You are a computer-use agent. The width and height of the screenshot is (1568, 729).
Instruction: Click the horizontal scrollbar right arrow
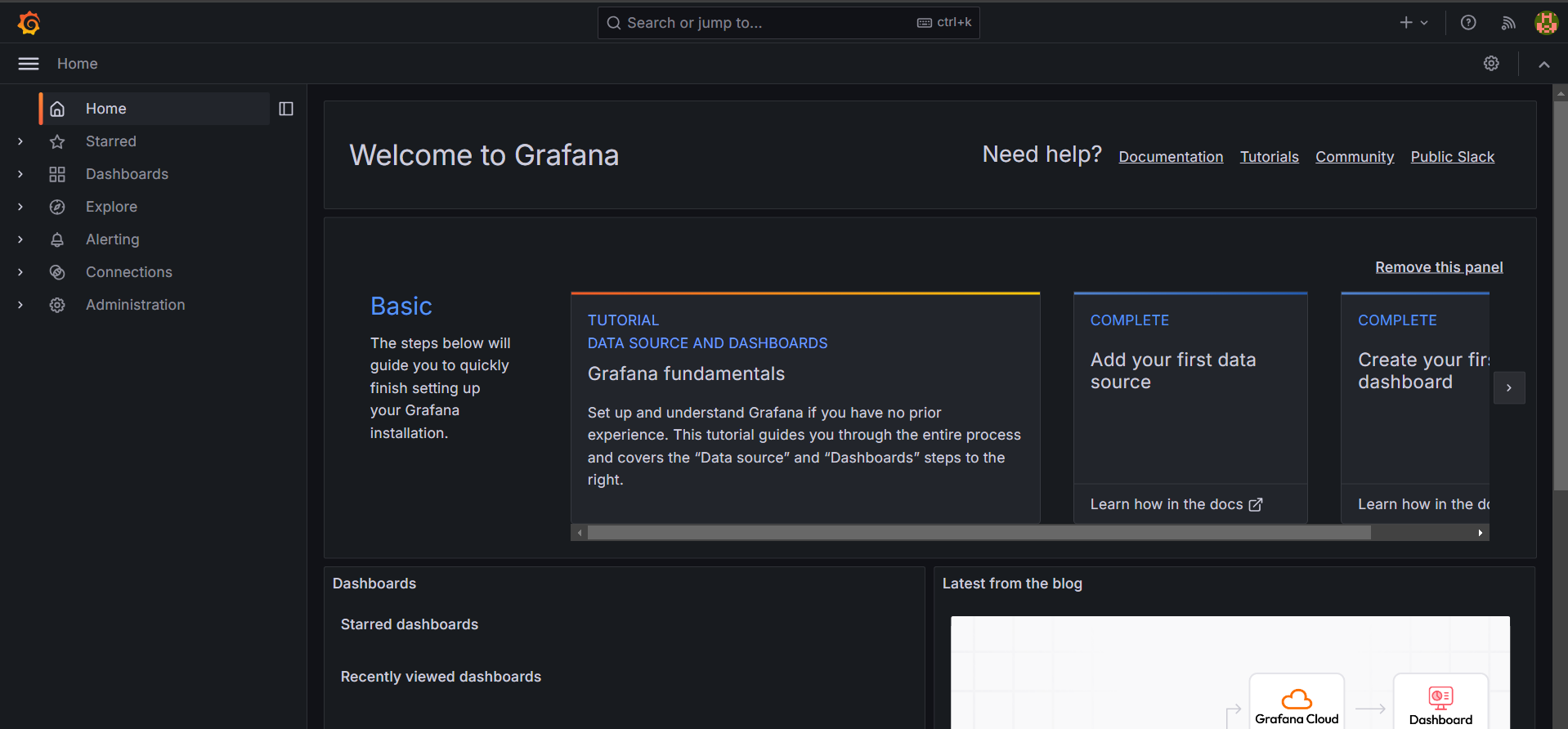click(x=1481, y=533)
